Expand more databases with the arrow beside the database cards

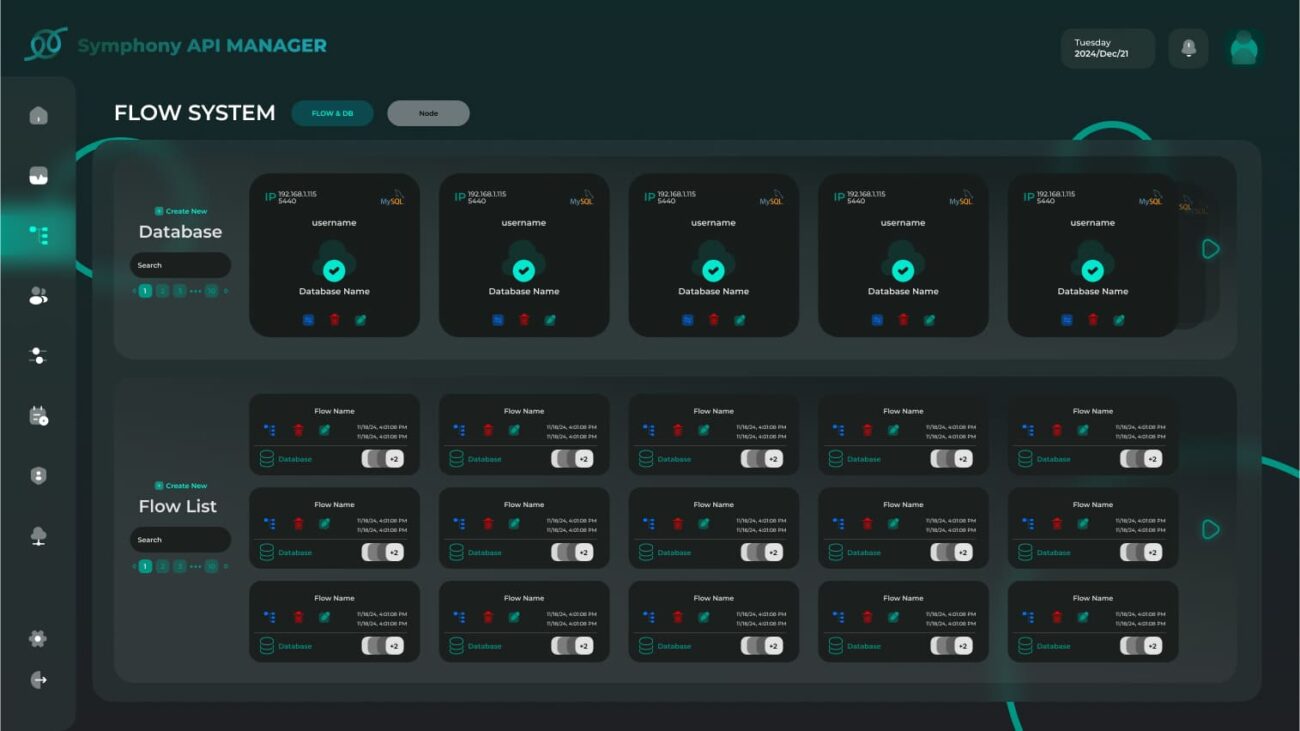1210,249
